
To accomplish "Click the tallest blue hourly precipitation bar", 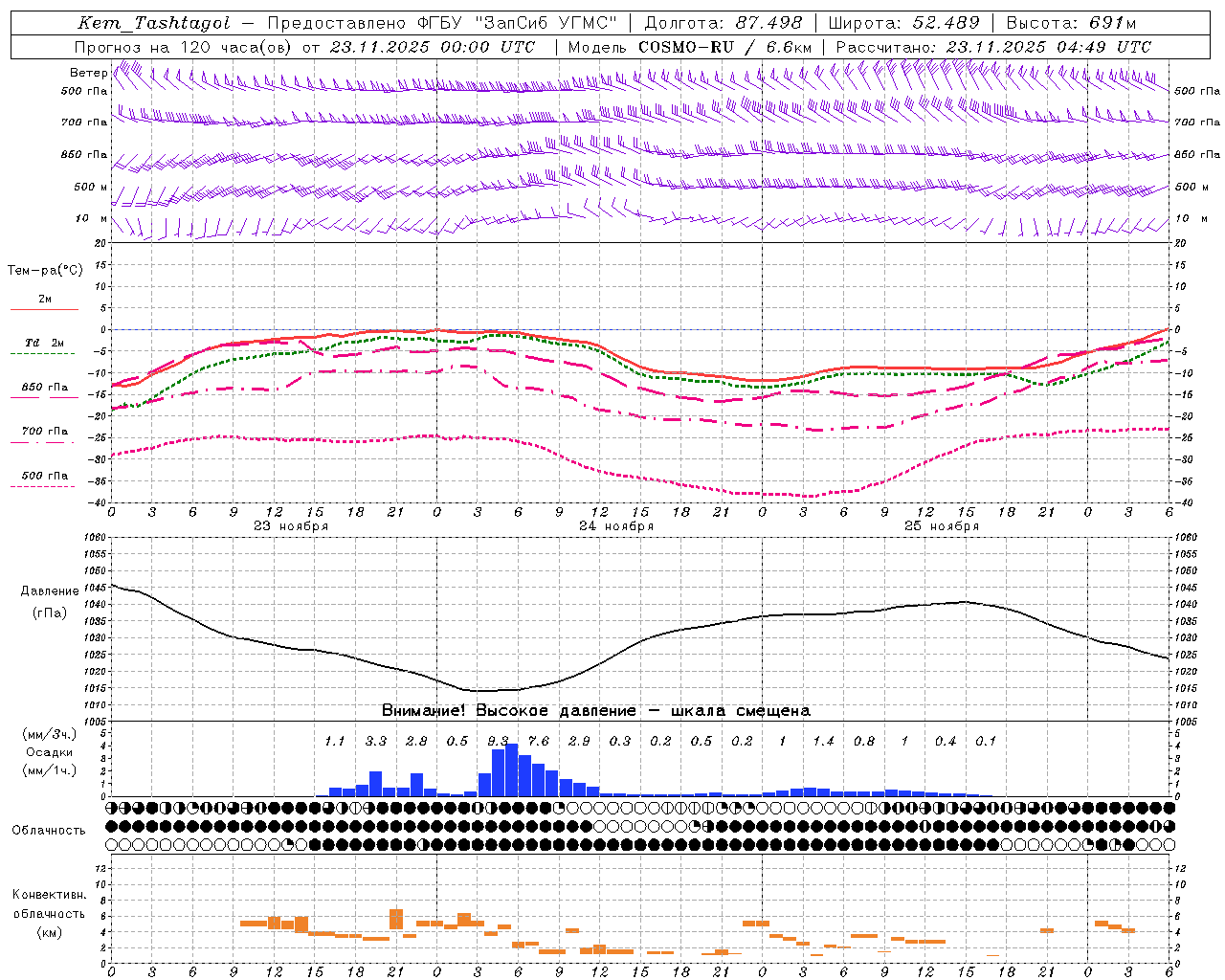I will tap(512, 769).
